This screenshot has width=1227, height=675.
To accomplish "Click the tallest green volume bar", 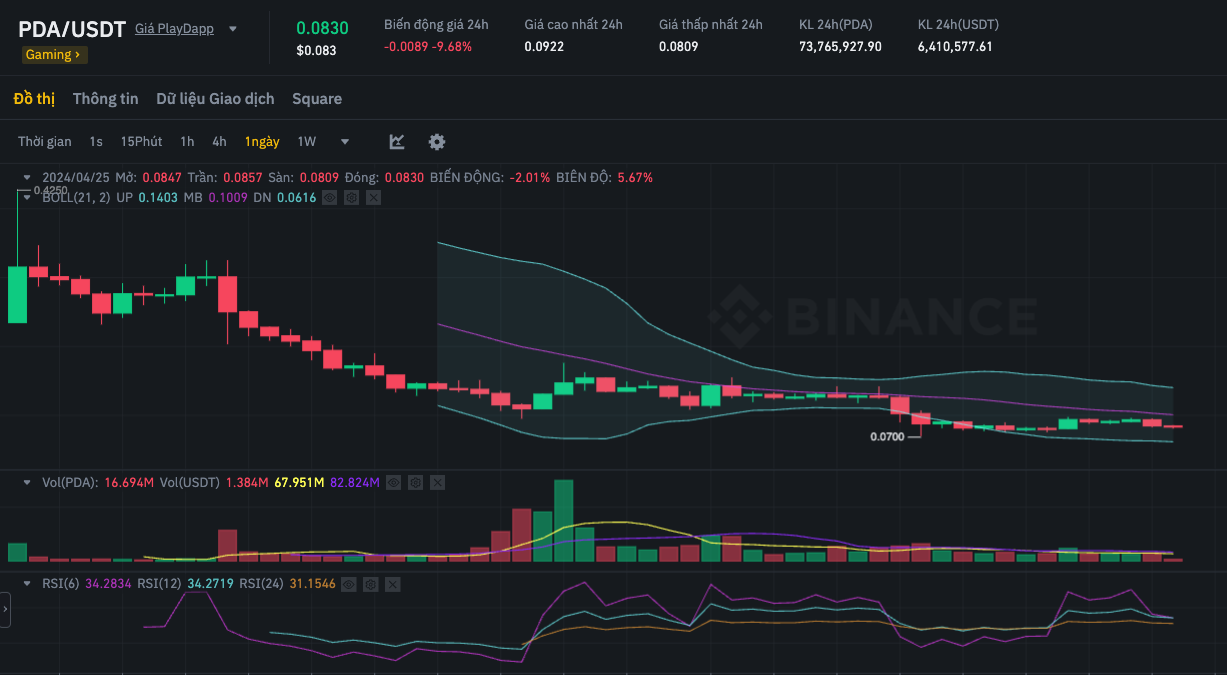I will click(x=563, y=520).
